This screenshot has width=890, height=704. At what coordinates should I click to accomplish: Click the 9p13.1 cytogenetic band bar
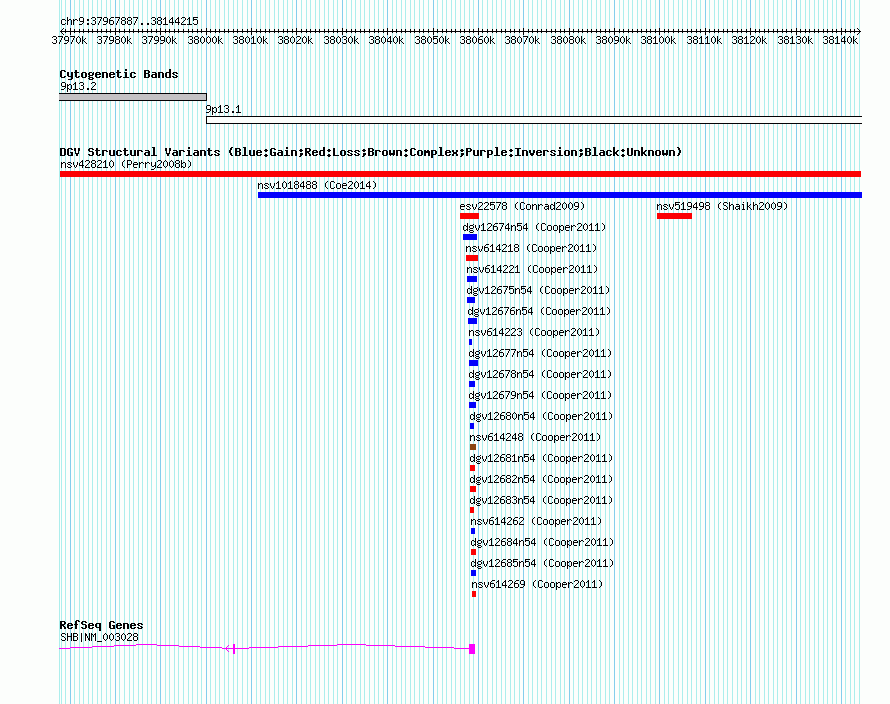[x=534, y=120]
